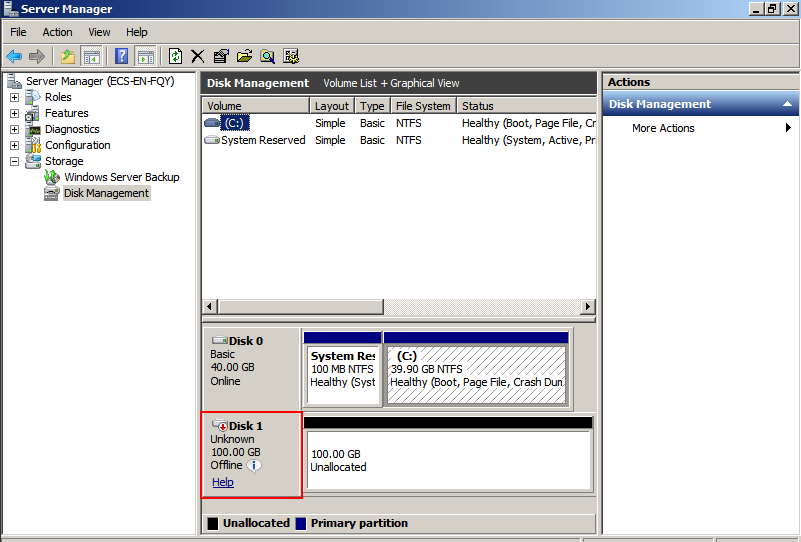Collapse the Storage tree node
The width and height of the screenshot is (801, 542).
[x=14, y=161]
